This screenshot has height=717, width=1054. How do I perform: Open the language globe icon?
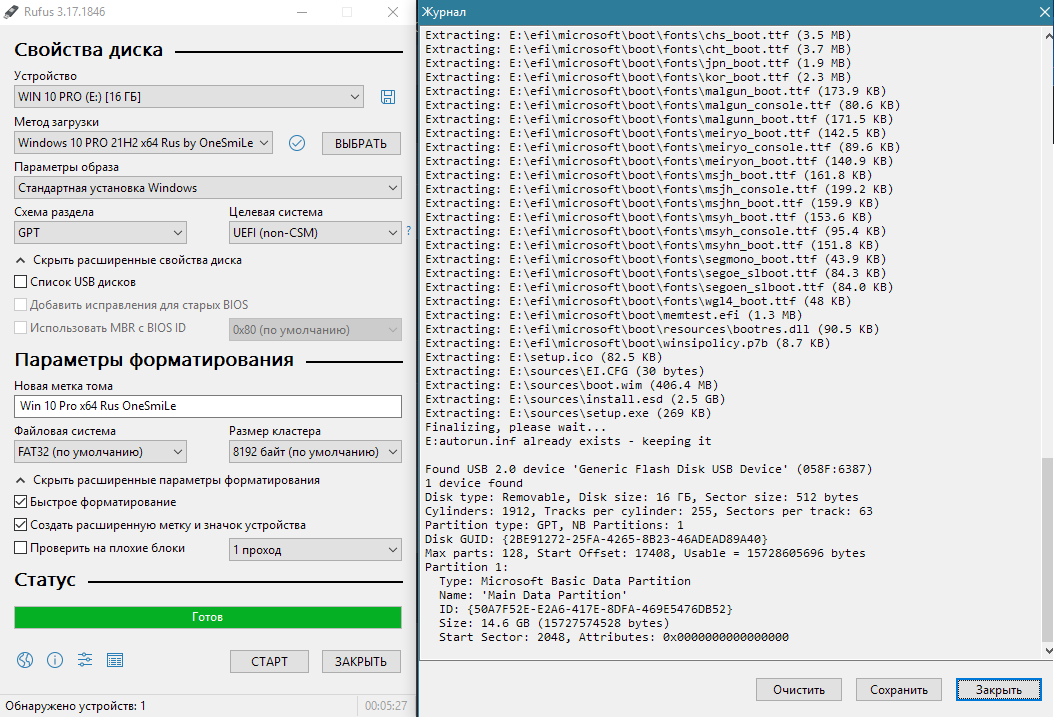pos(25,660)
